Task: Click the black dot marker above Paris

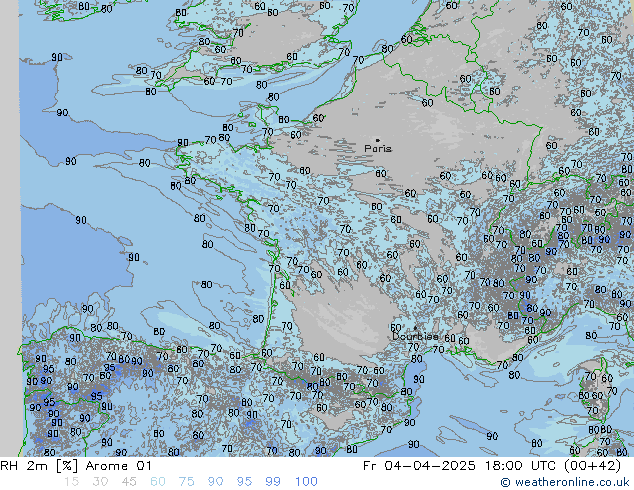Action: (378, 140)
